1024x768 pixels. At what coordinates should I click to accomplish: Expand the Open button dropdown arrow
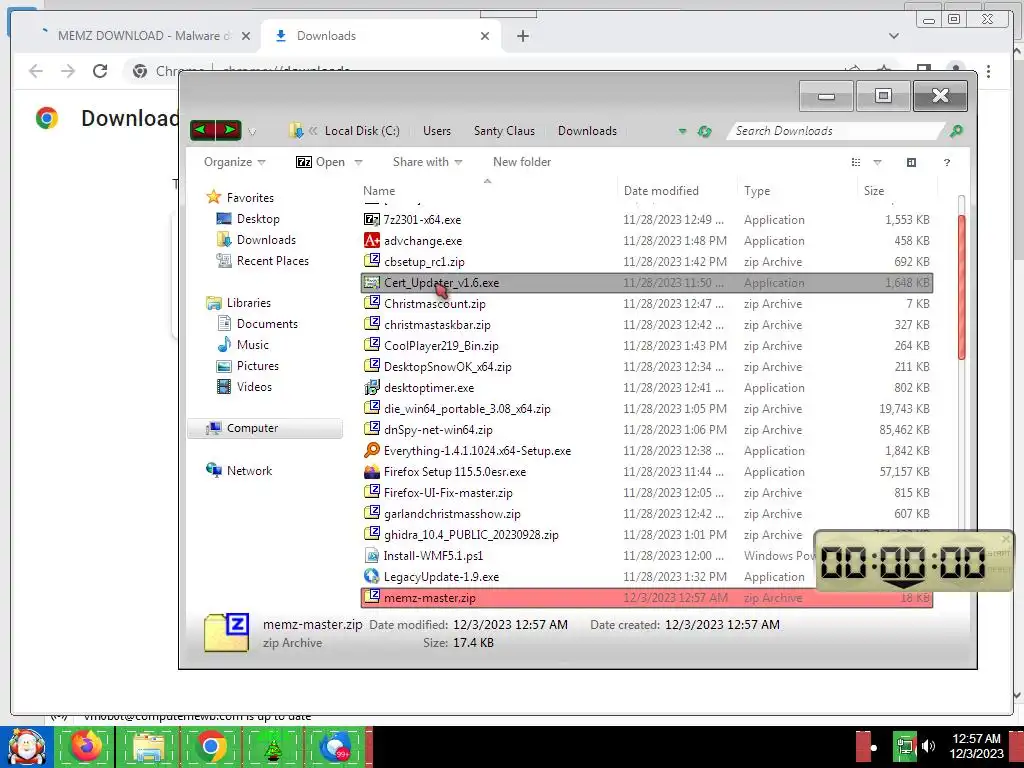358,163
